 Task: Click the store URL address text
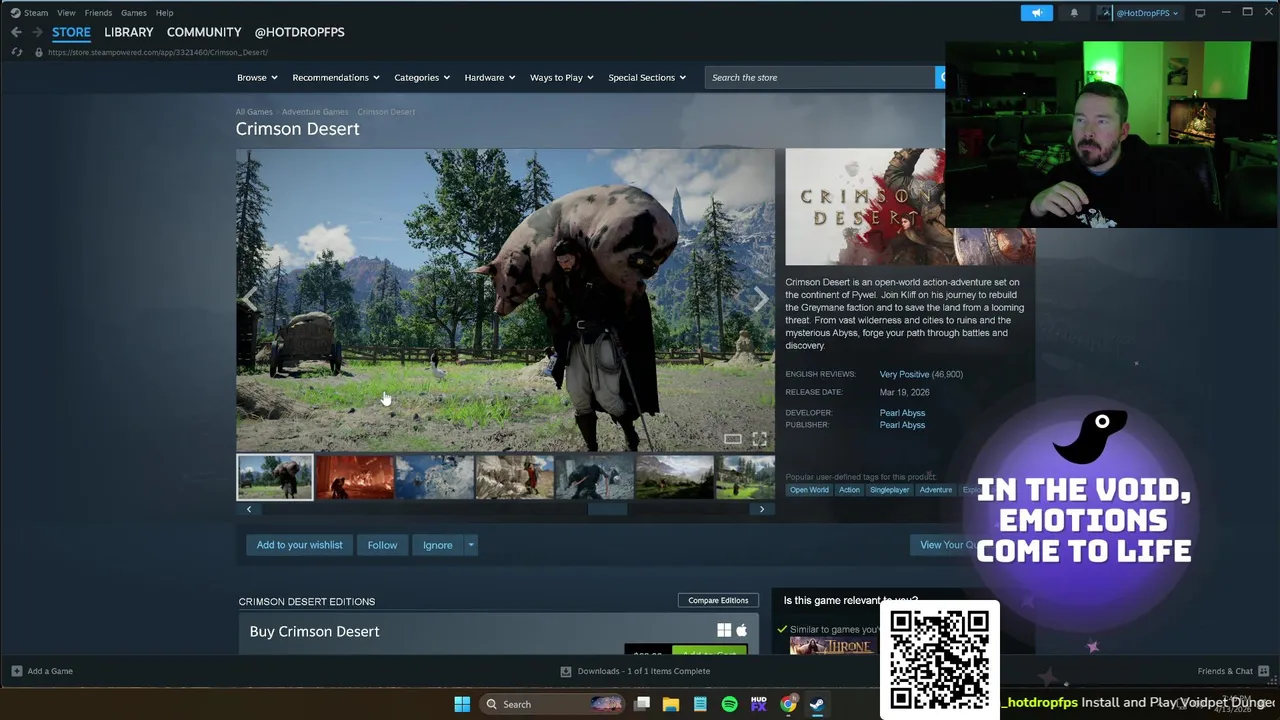point(157,52)
